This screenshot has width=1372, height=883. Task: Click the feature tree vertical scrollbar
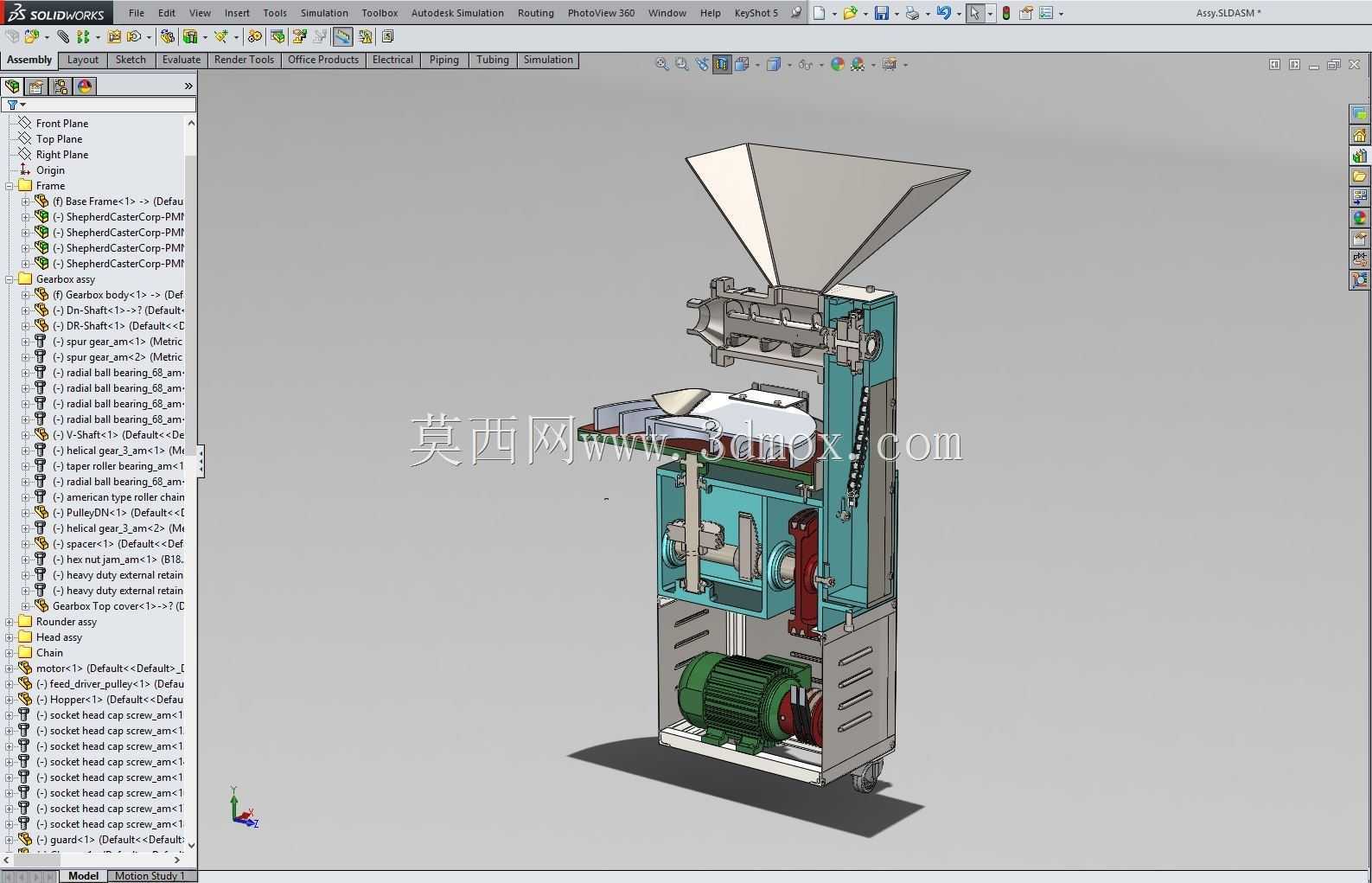click(191, 484)
